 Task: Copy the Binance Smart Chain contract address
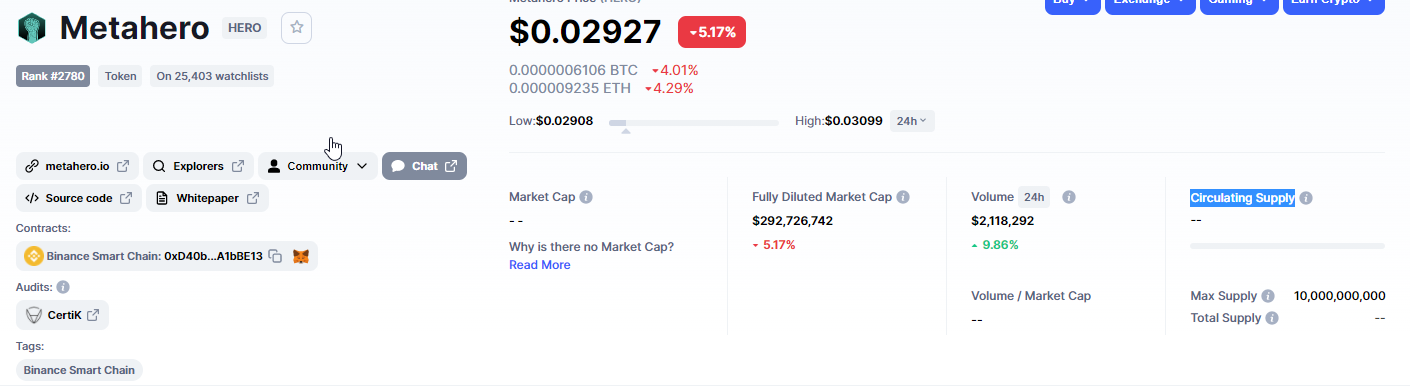(x=275, y=256)
